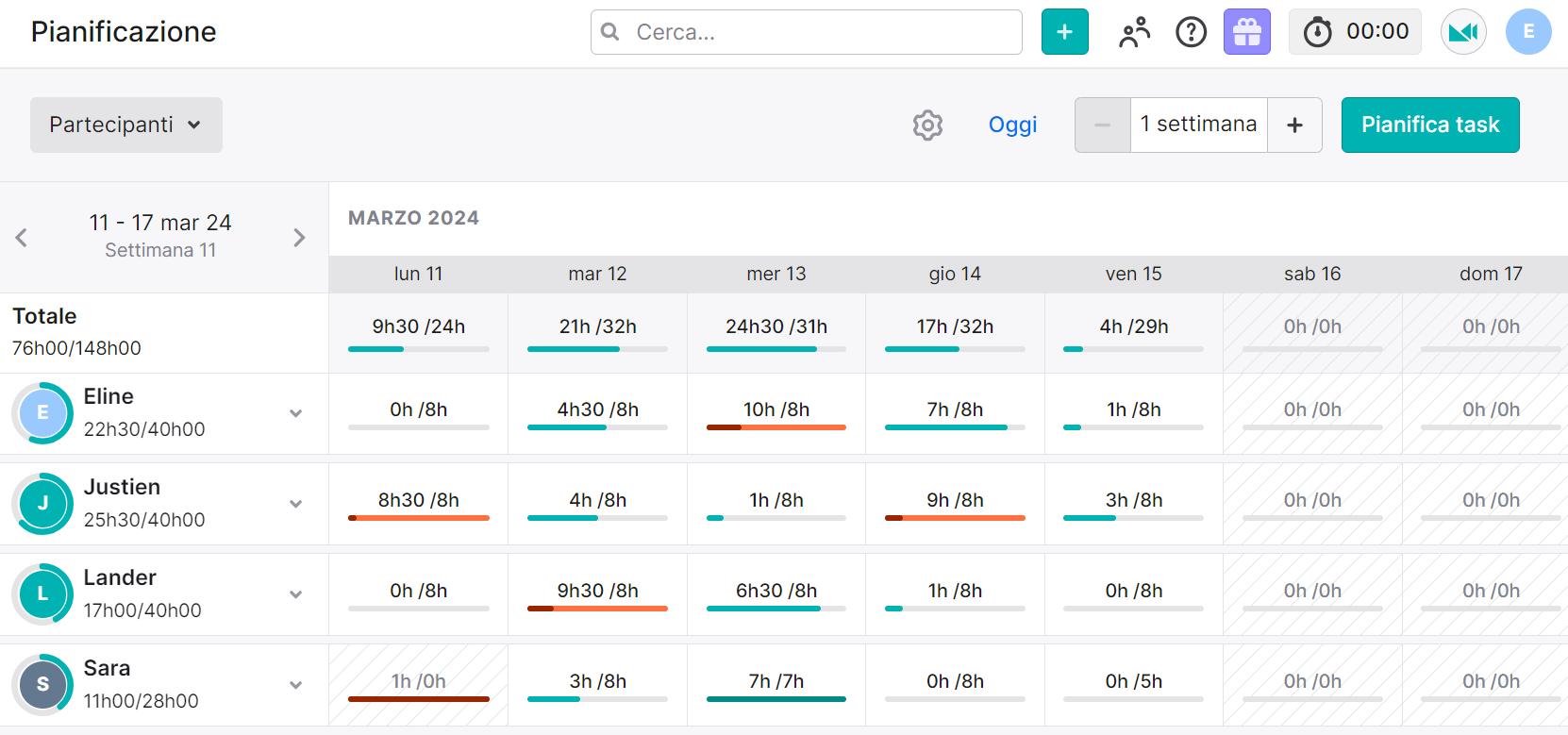Screen dimensions: 1568x735
Task: Click Eline's 10h /8h Wednesday cell
Action: (x=776, y=413)
